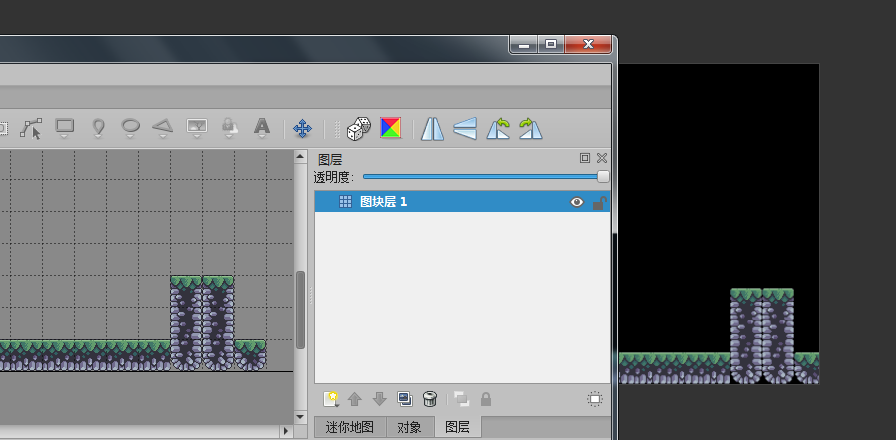Switch to the 迷你地图 tab
The width and height of the screenshot is (896, 440).
click(350, 427)
